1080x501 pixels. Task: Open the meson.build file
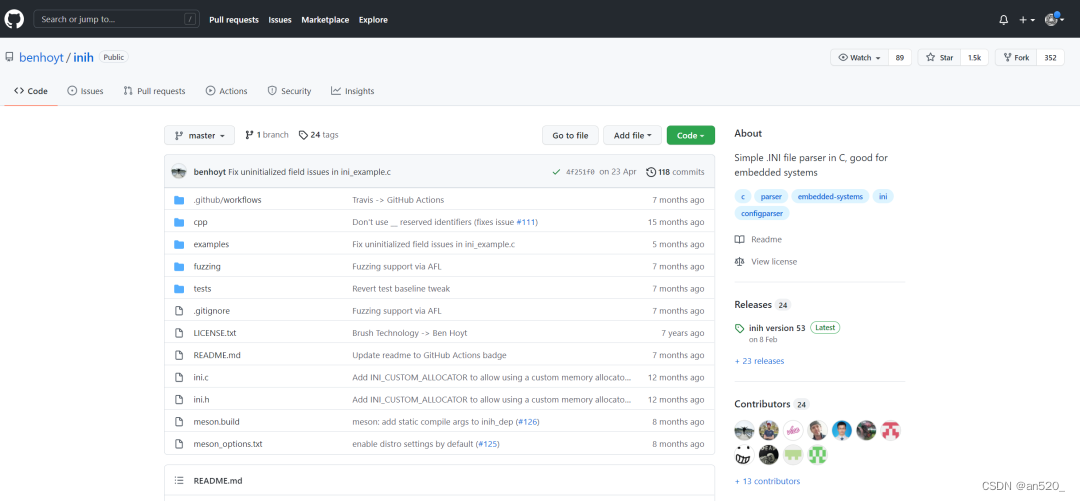(x=216, y=421)
